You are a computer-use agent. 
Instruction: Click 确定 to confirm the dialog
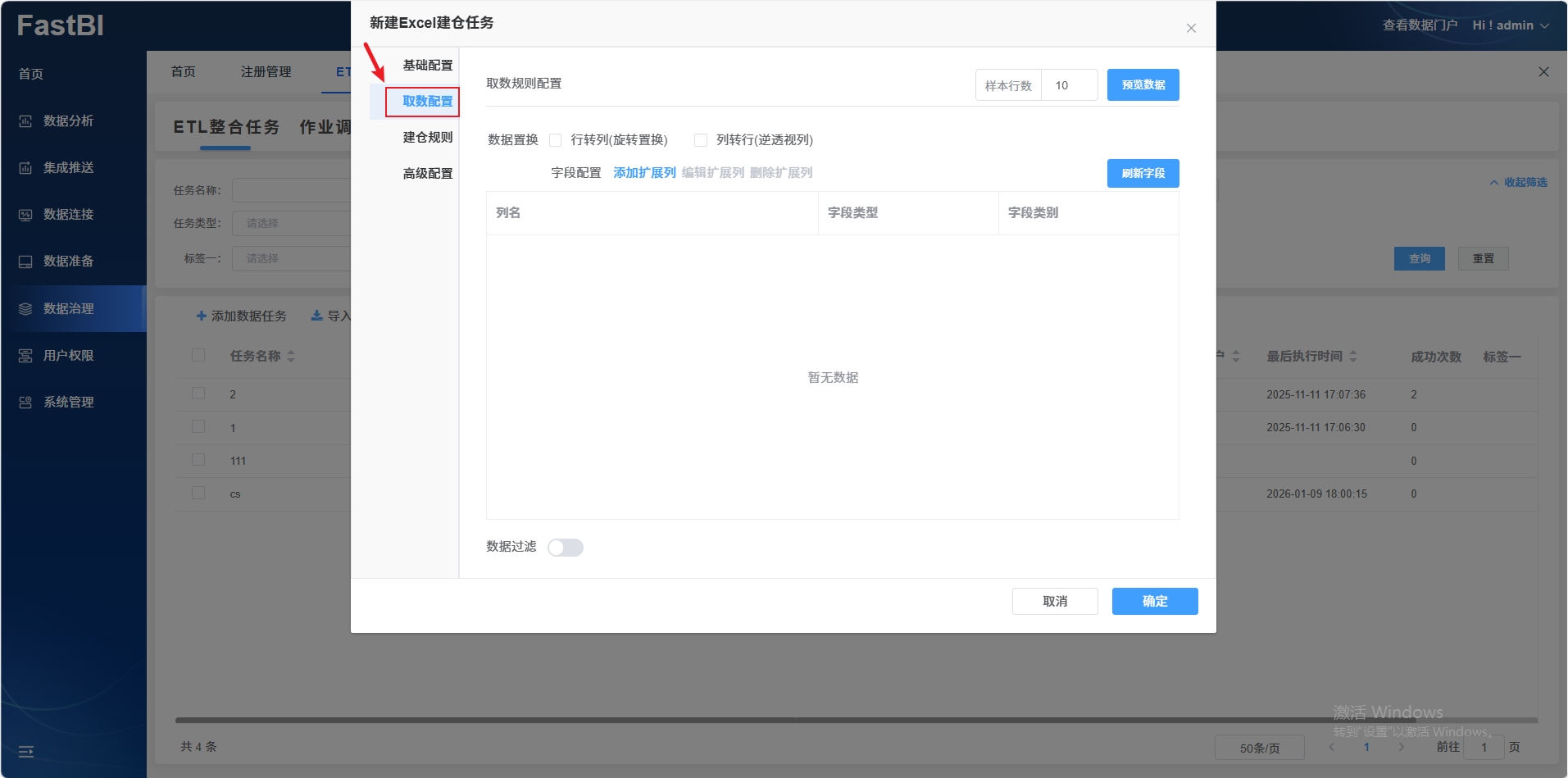pos(1155,601)
